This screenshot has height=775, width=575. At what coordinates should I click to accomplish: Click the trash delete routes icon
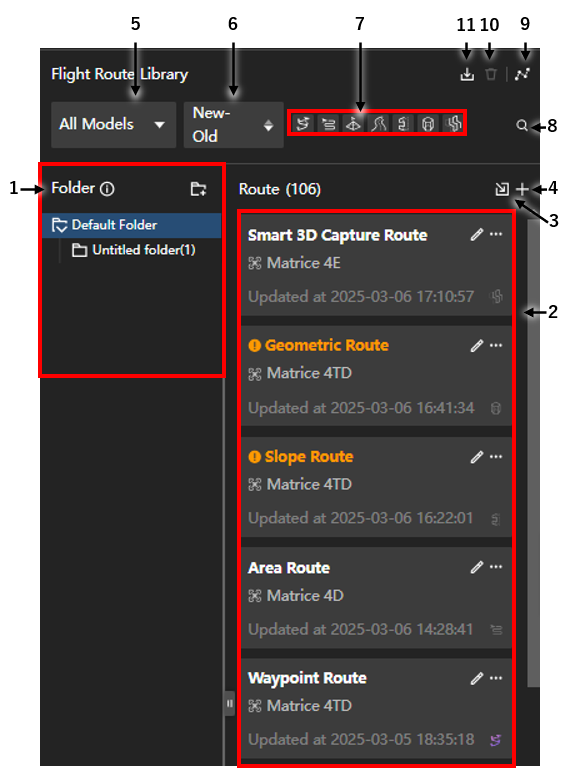[490, 75]
